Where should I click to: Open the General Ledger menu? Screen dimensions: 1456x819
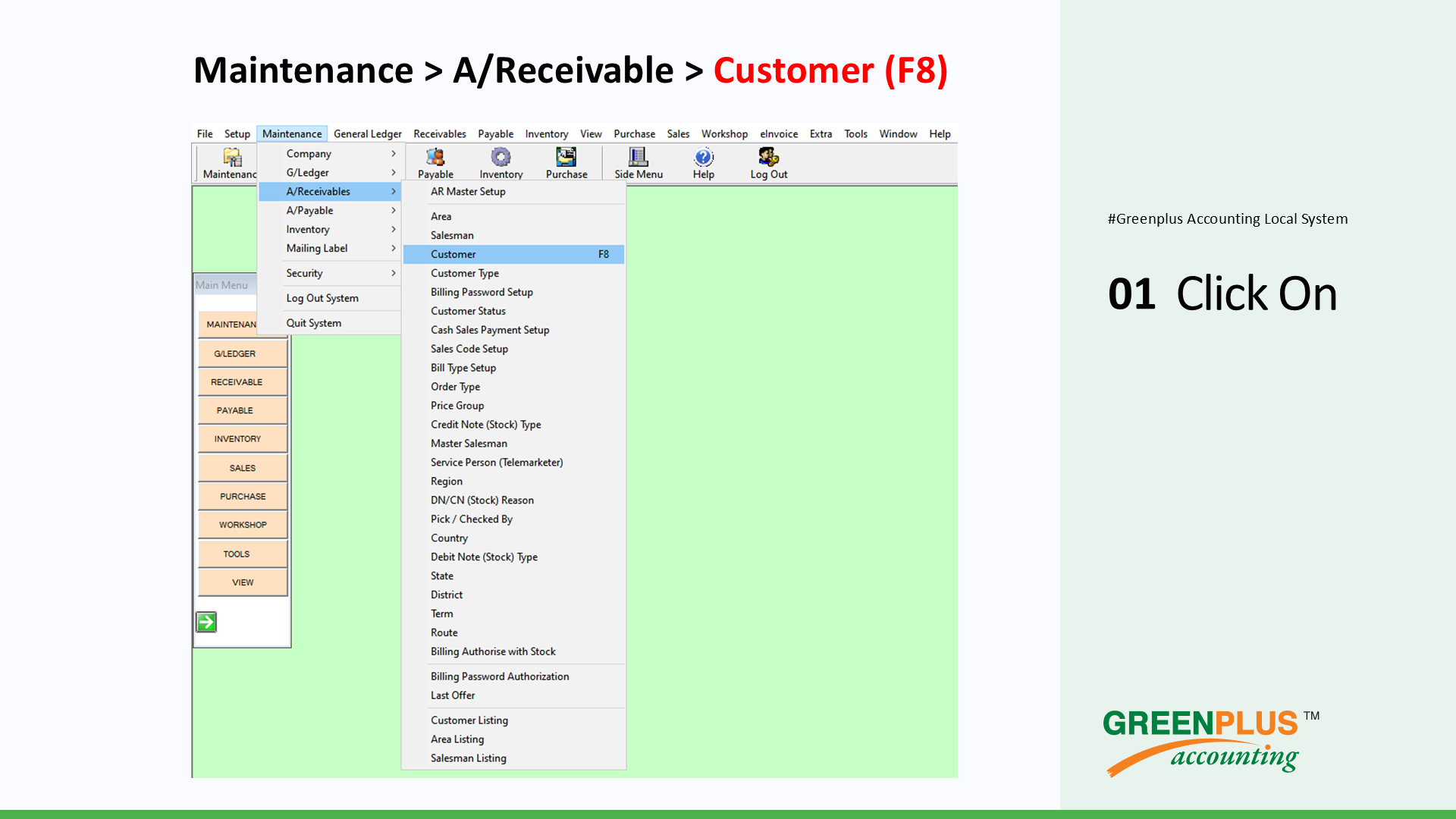click(368, 133)
